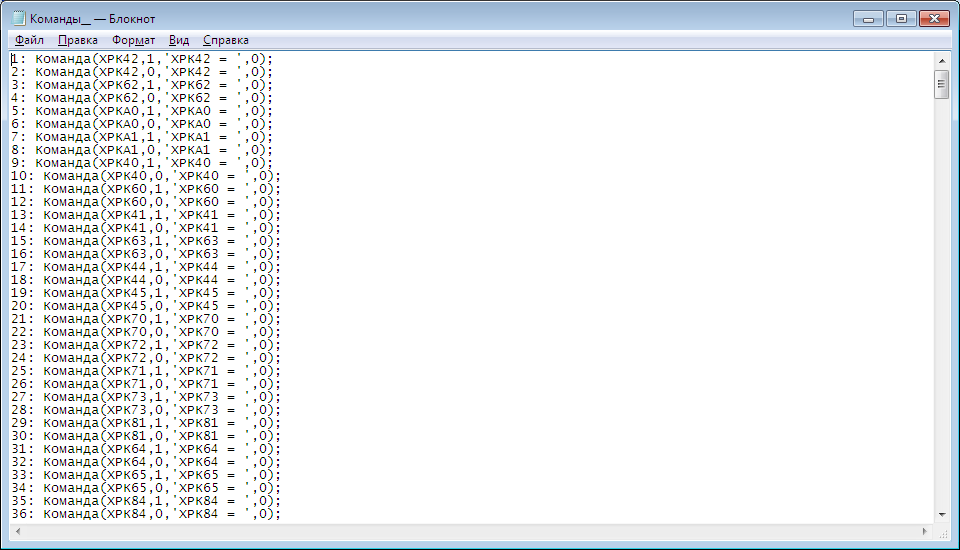This screenshot has width=960, height=550.
Task: Click line 35: Команда(ХРК84,1,'ХРК84 = ',0);
Action: (146, 501)
